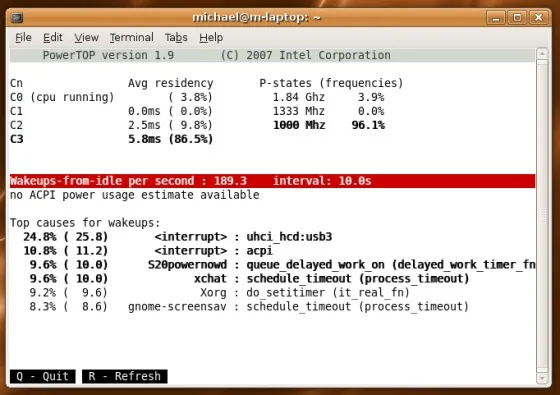This screenshot has height=395, width=560.
Task: Click the PowerTOP version 1.9 header
Action: 108,55
